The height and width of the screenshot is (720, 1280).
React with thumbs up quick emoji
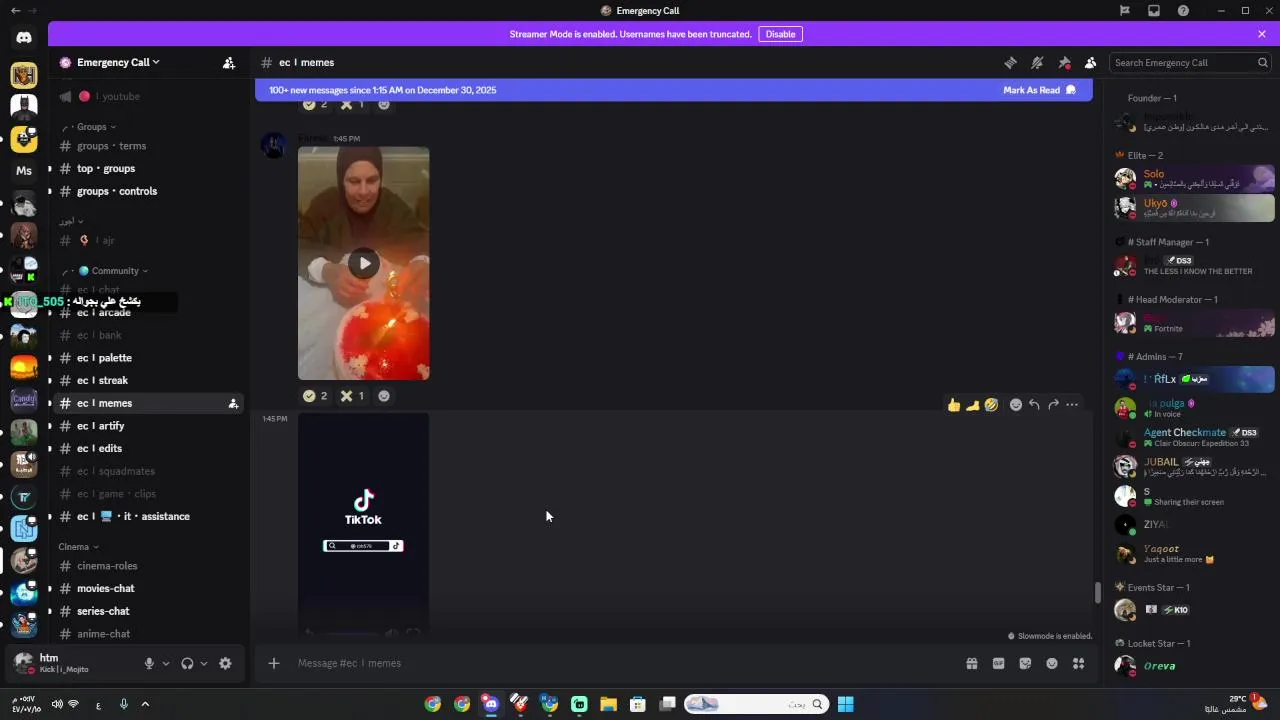point(954,405)
